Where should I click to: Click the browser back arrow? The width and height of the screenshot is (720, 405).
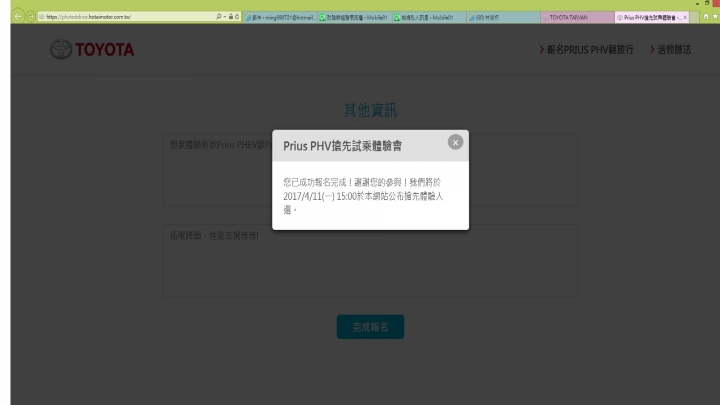point(18,17)
